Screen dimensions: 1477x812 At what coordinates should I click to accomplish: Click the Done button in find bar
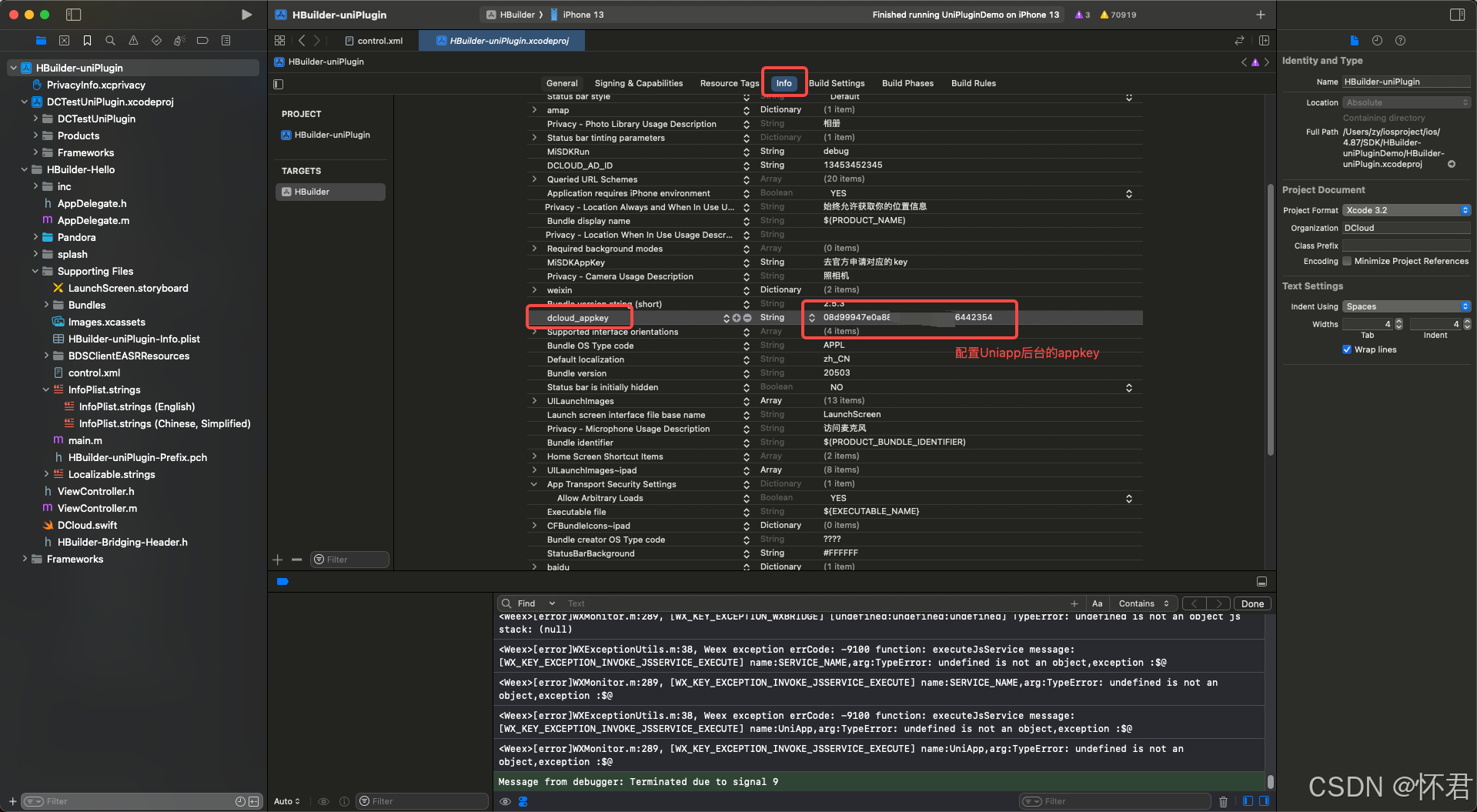[x=1252, y=603]
